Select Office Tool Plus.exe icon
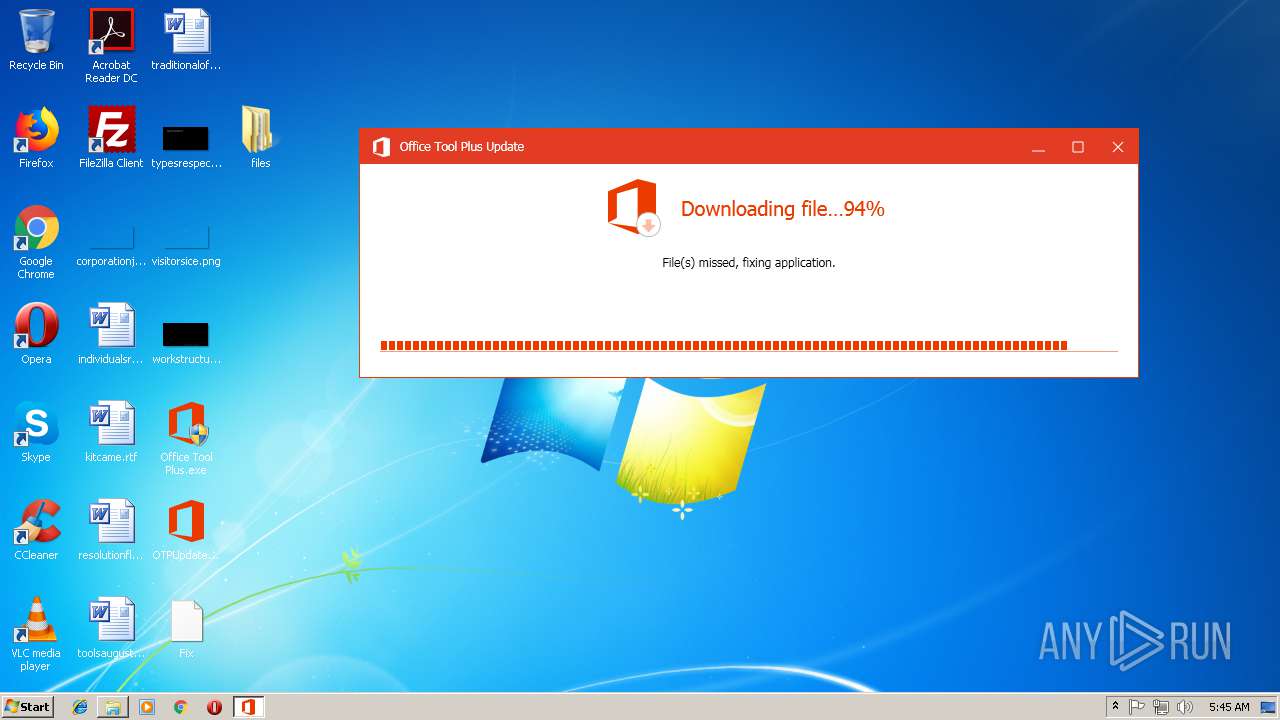The image size is (1280, 720). click(x=186, y=438)
